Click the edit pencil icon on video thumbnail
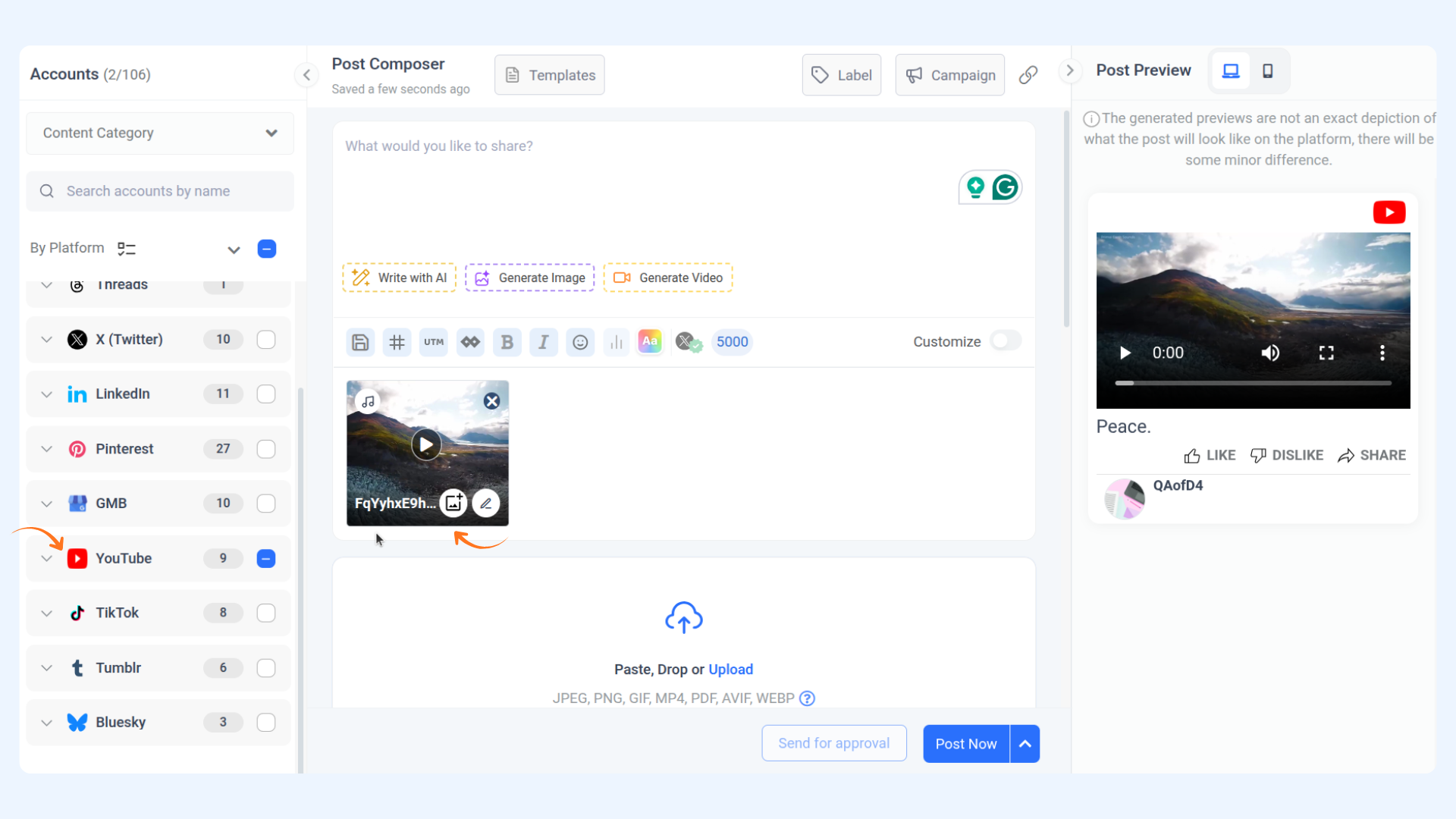The image size is (1456, 819). pyautogui.click(x=486, y=503)
